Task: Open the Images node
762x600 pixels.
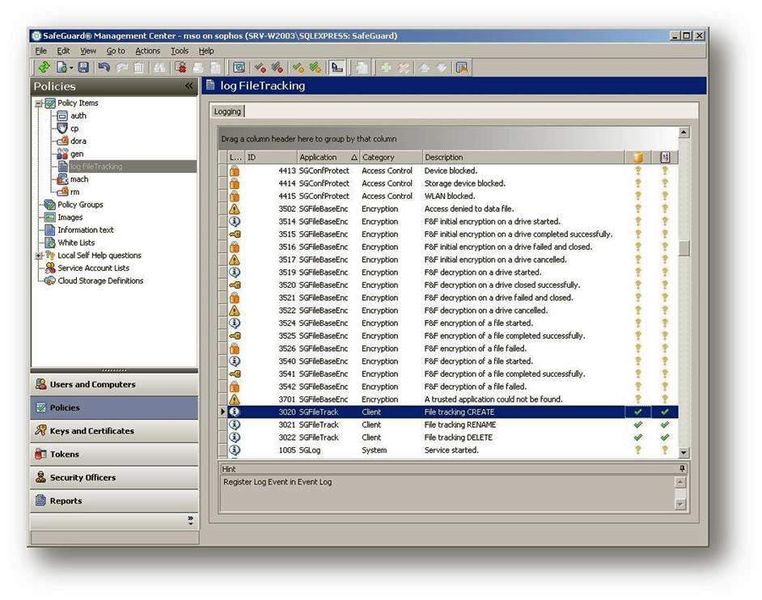Action: 70,217
